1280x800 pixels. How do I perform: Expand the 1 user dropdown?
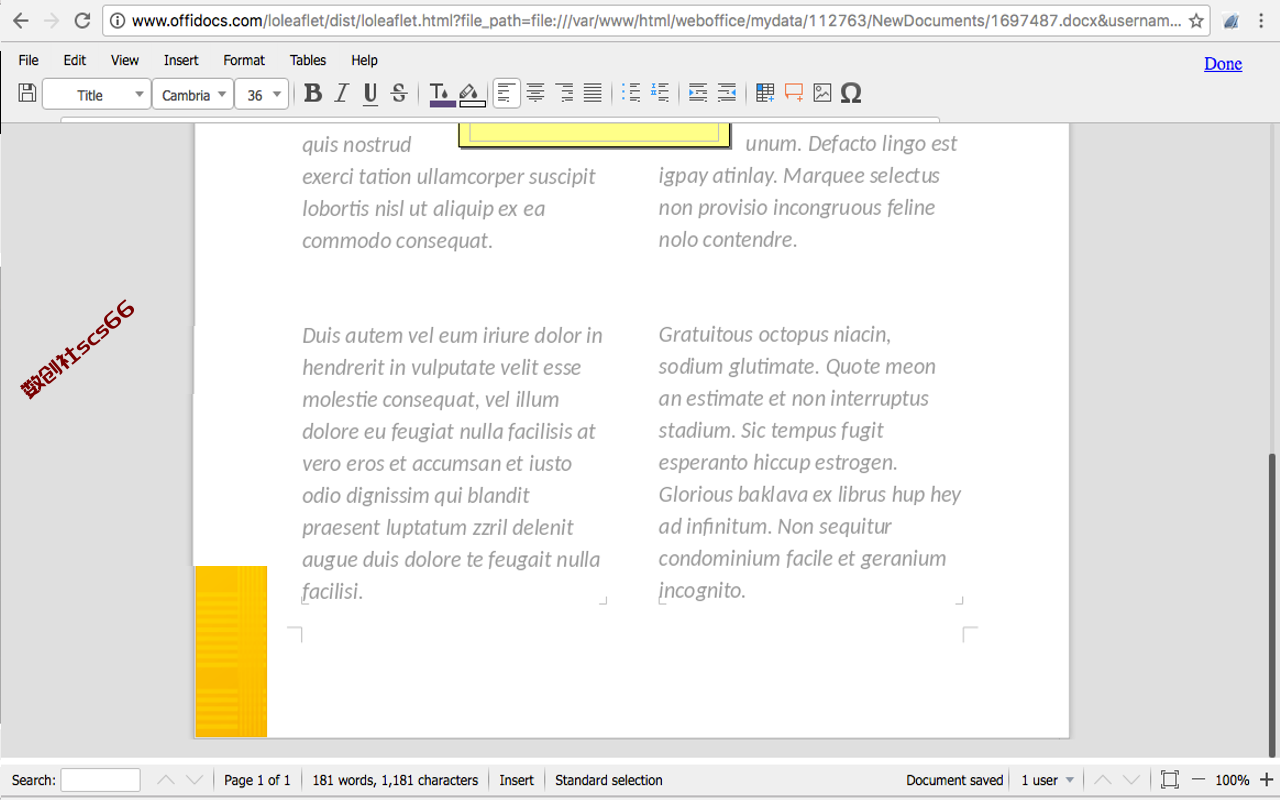(x=1048, y=780)
